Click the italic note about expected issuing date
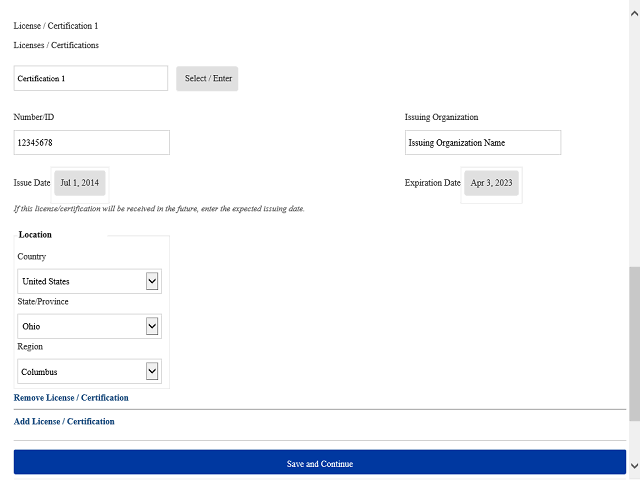 coord(159,209)
